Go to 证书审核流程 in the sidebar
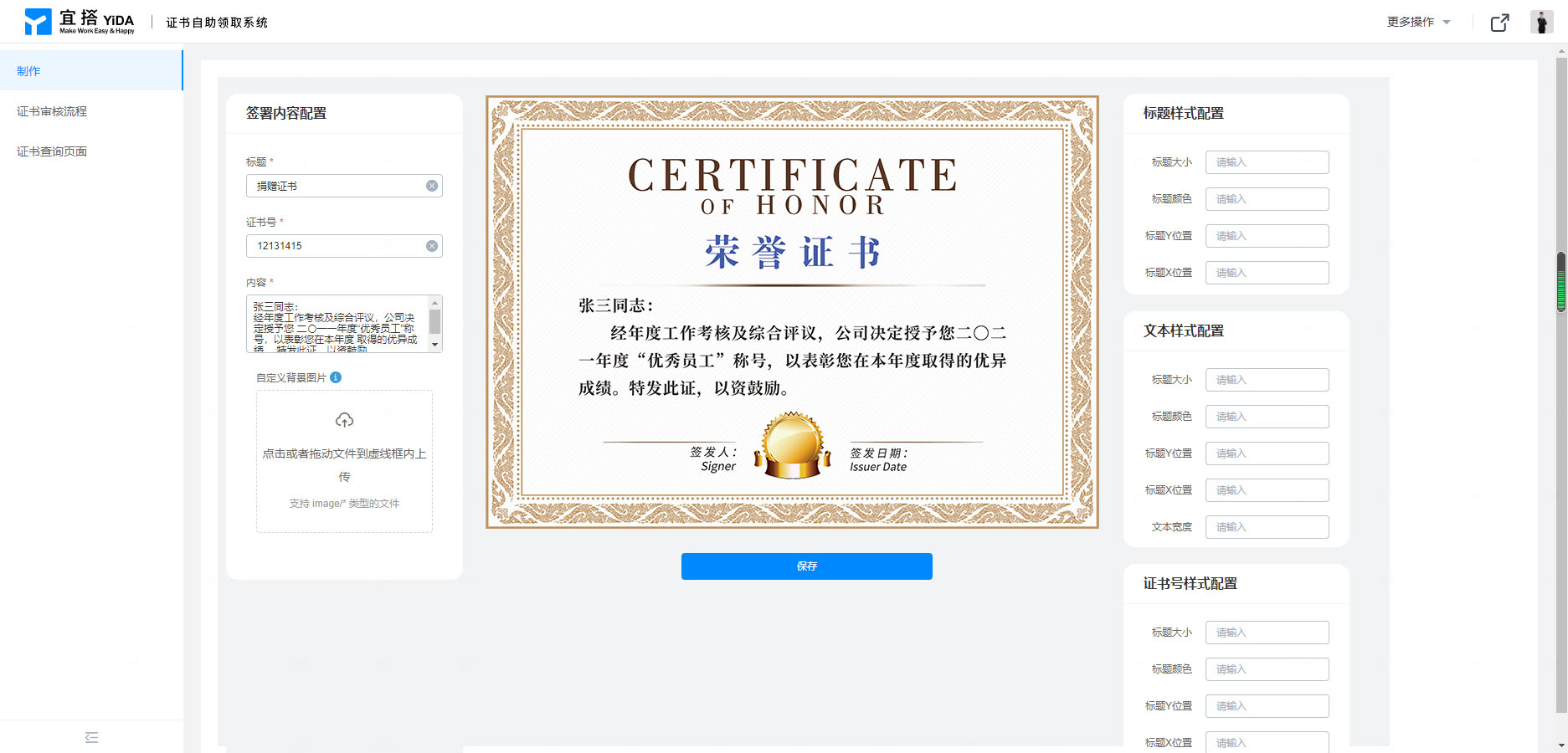 tap(52, 111)
